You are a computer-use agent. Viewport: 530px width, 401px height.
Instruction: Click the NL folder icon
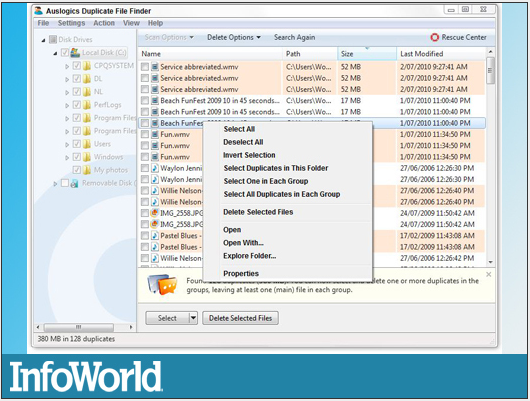click(x=87, y=92)
